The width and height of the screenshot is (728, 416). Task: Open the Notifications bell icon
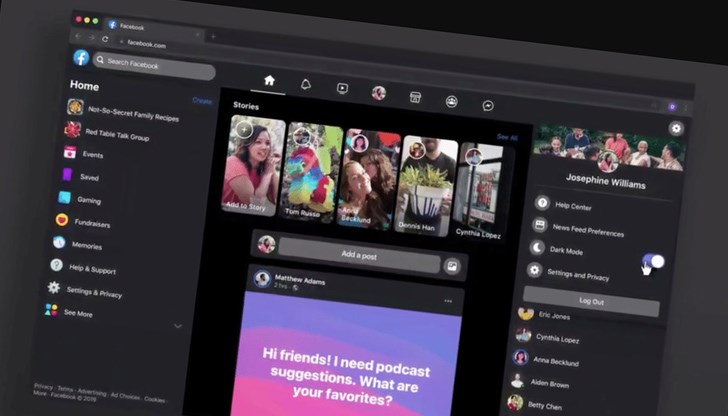(305, 84)
